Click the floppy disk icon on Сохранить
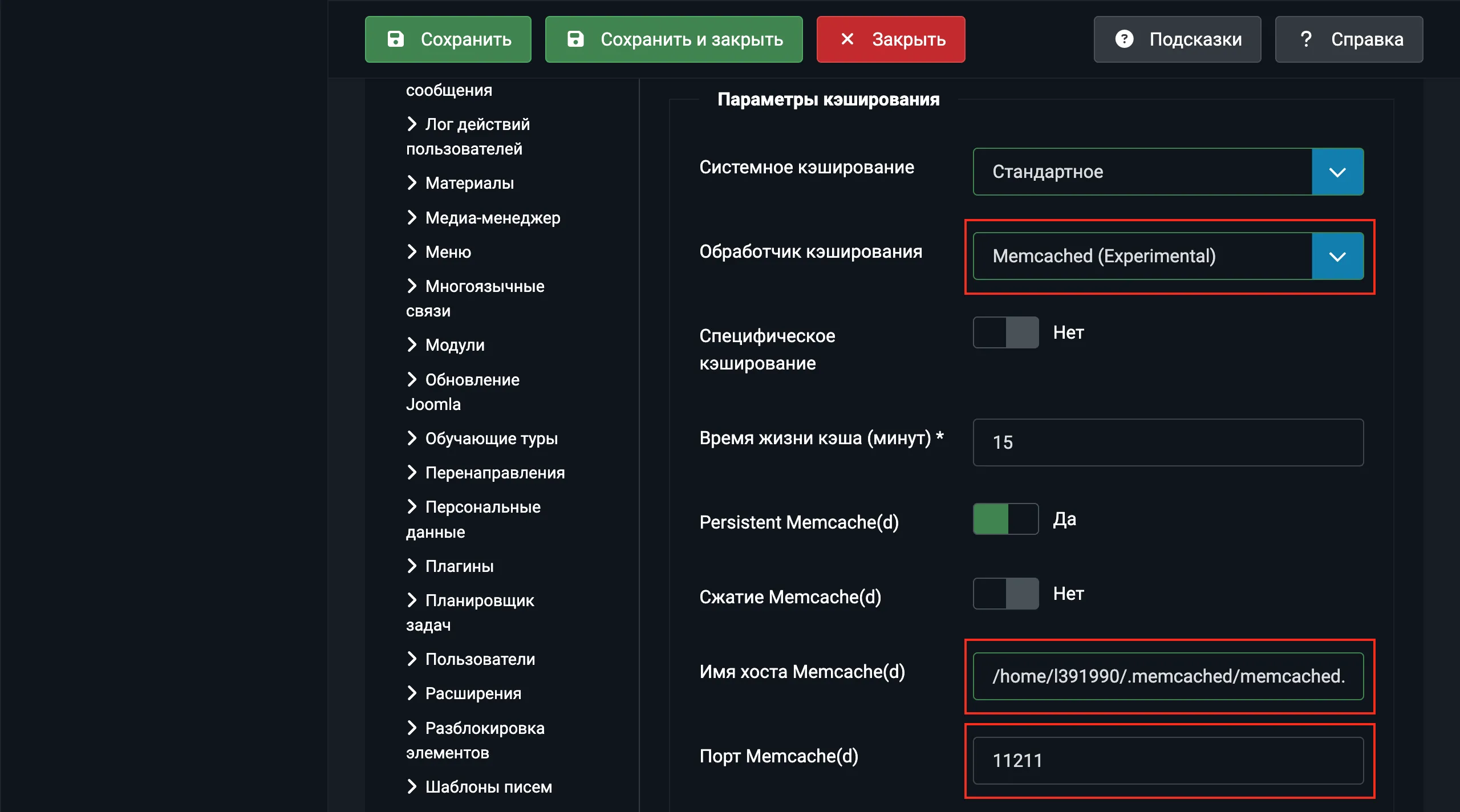The image size is (1460, 812). [395, 39]
